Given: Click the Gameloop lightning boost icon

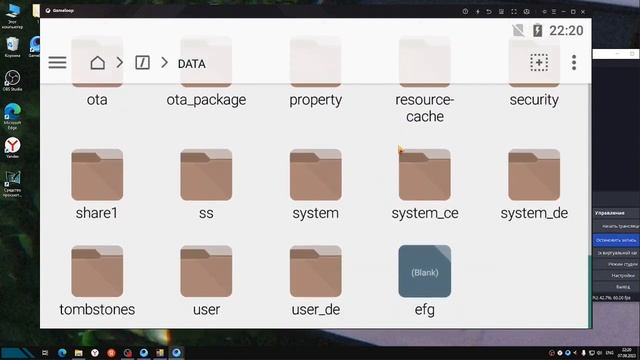Looking at the screenshot, I should (478, 11).
